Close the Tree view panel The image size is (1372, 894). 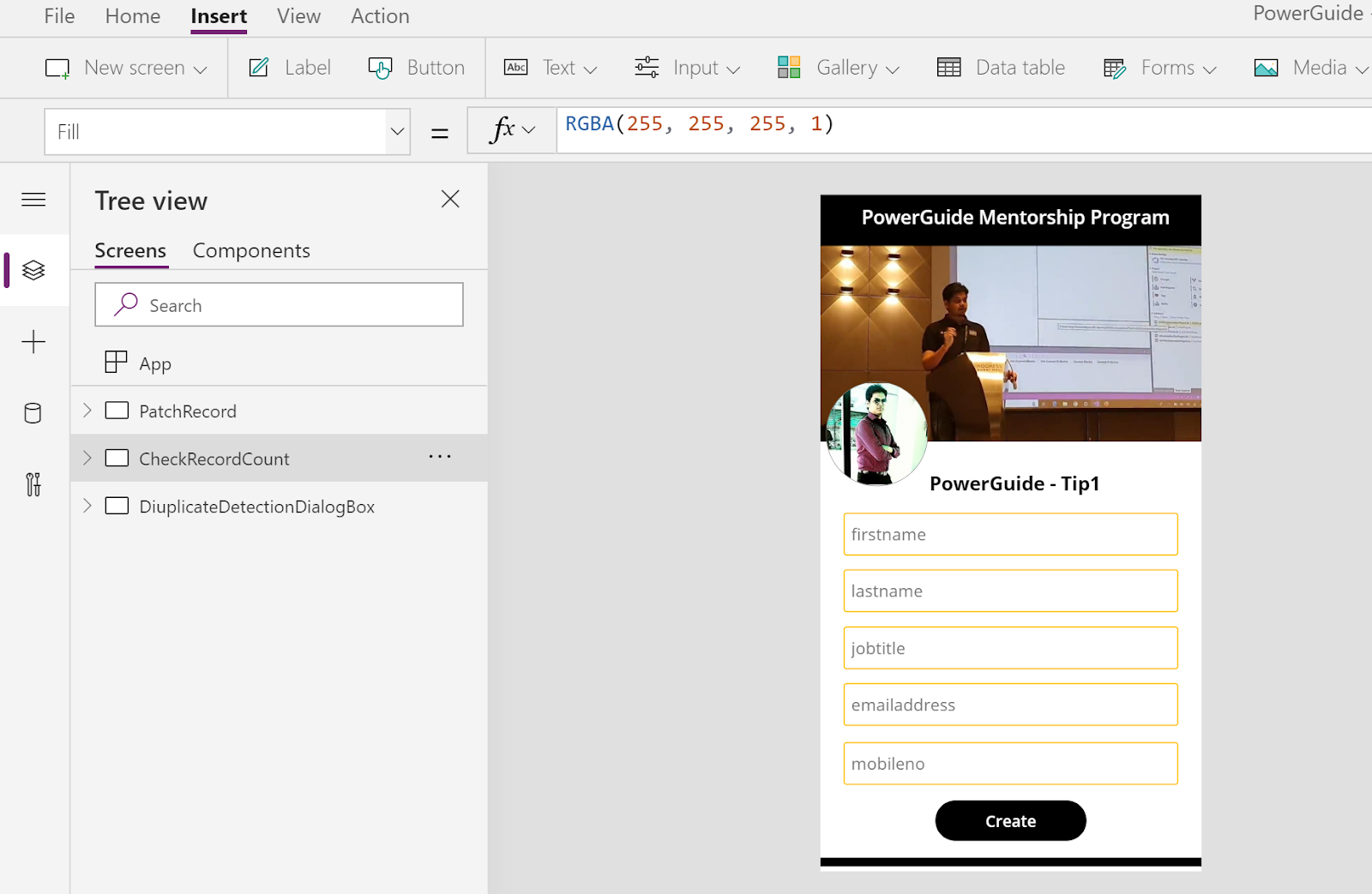pyautogui.click(x=450, y=199)
